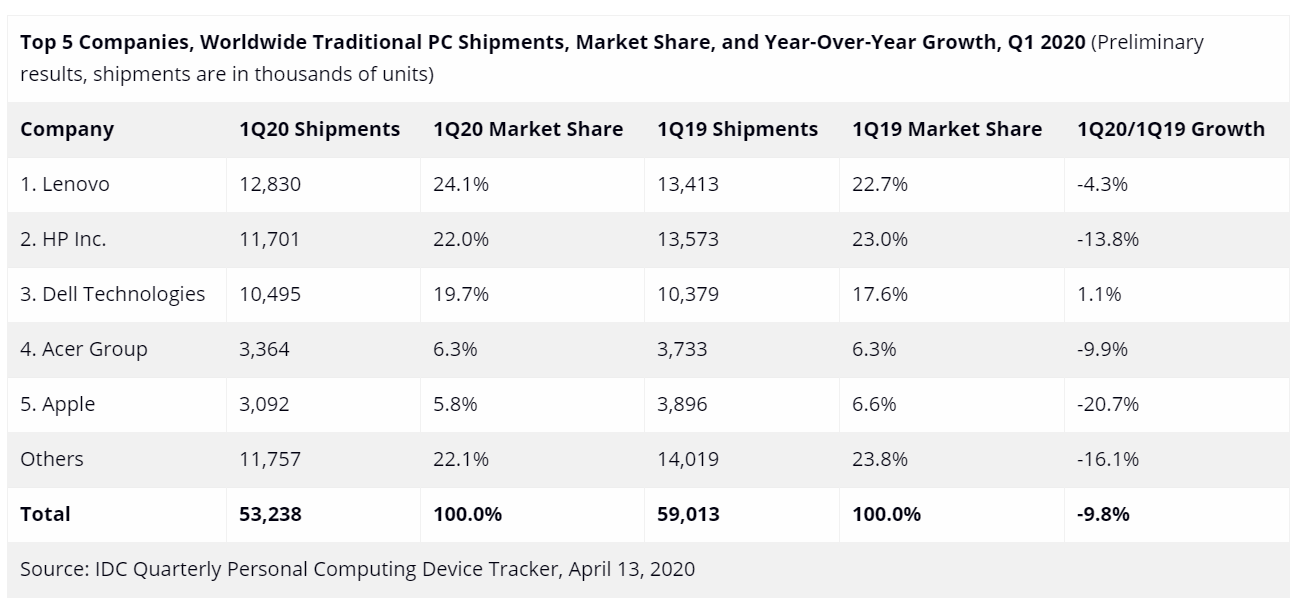Click Apple's -20.7% growth value
Viewport: 1299px width, 603px height.
[x=1108, y=404]
